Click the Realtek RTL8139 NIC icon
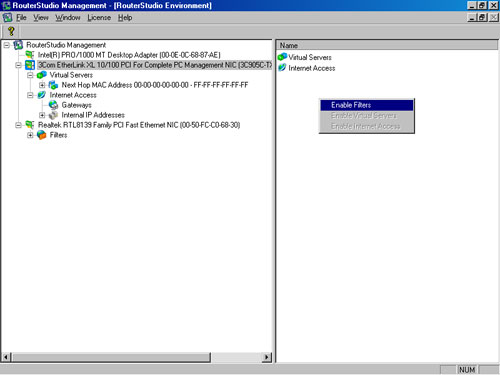This screenshot has width=500, height=375. click(30, 125)
